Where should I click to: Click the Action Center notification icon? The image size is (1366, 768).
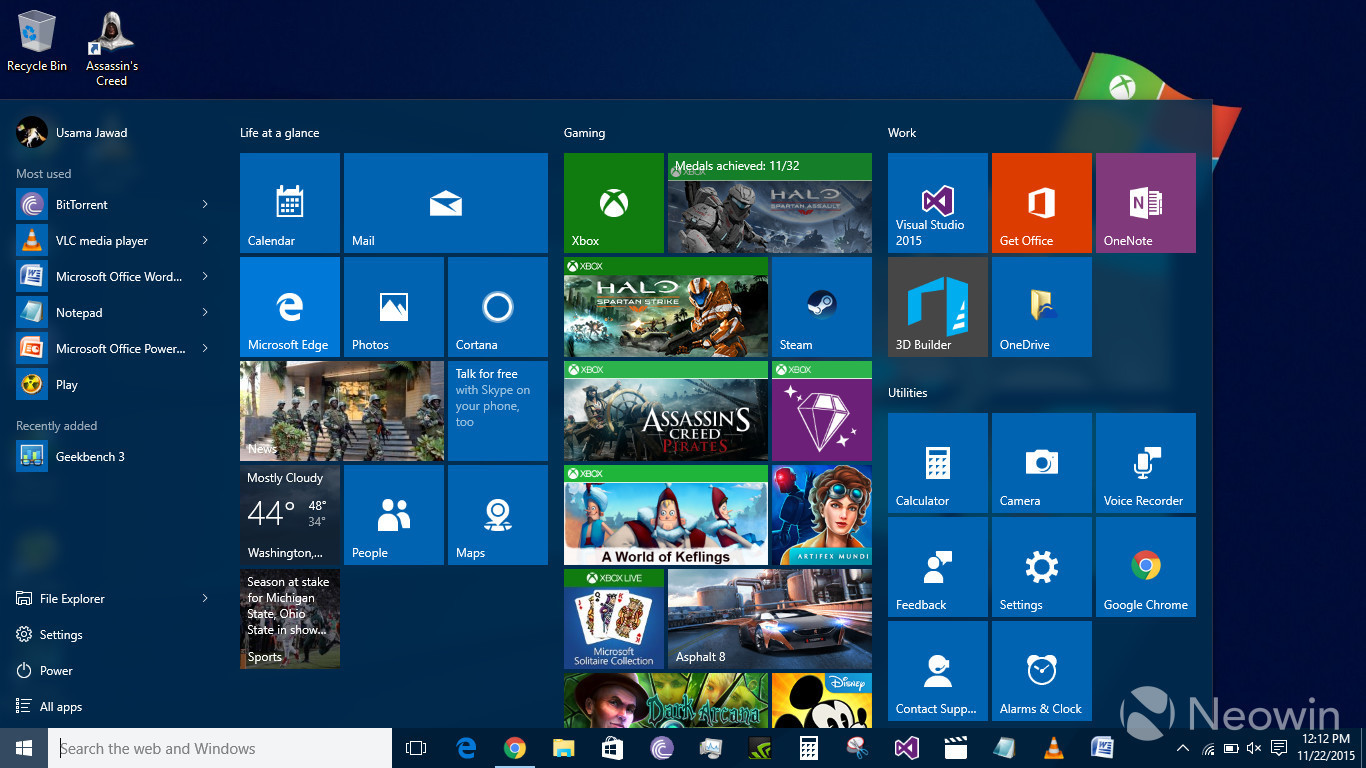1278,748
